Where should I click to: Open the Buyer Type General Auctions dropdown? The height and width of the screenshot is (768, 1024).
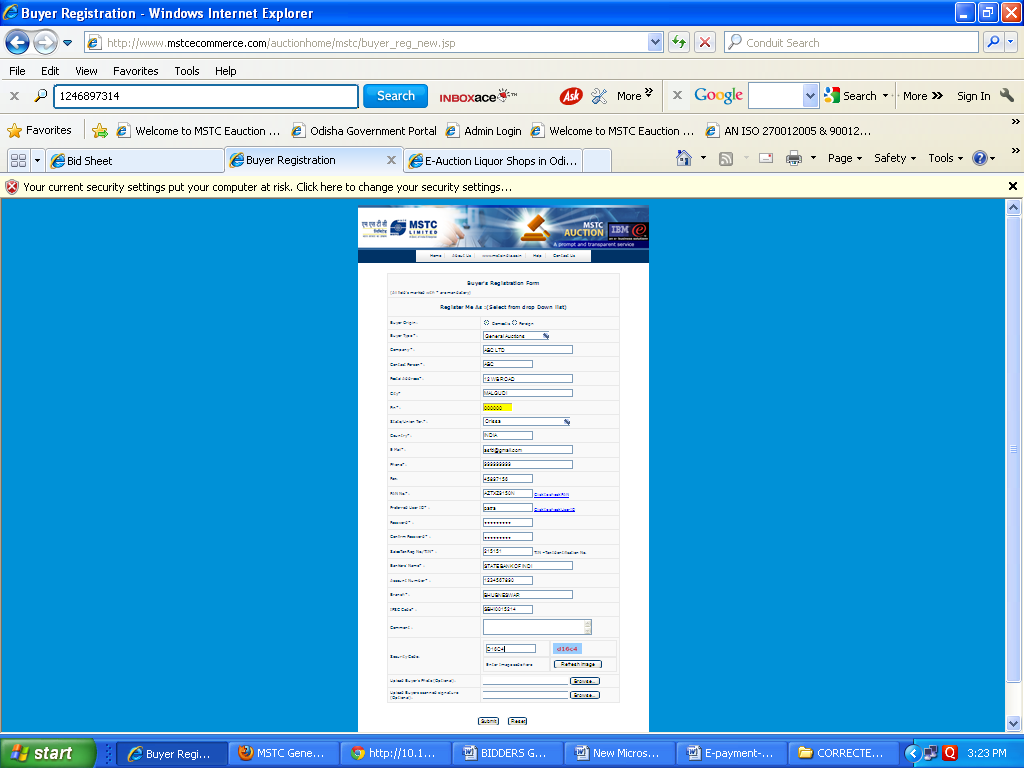517,336
